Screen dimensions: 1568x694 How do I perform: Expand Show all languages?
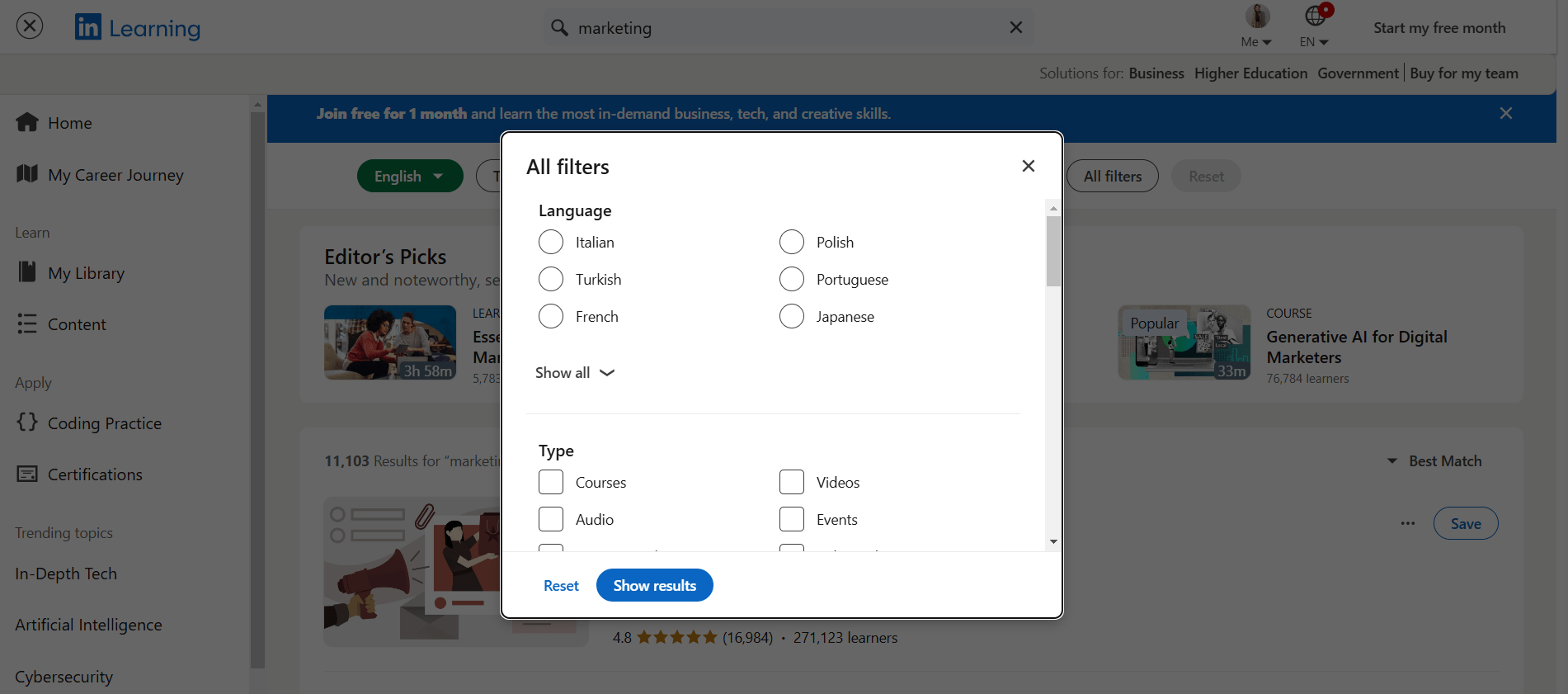575,372
